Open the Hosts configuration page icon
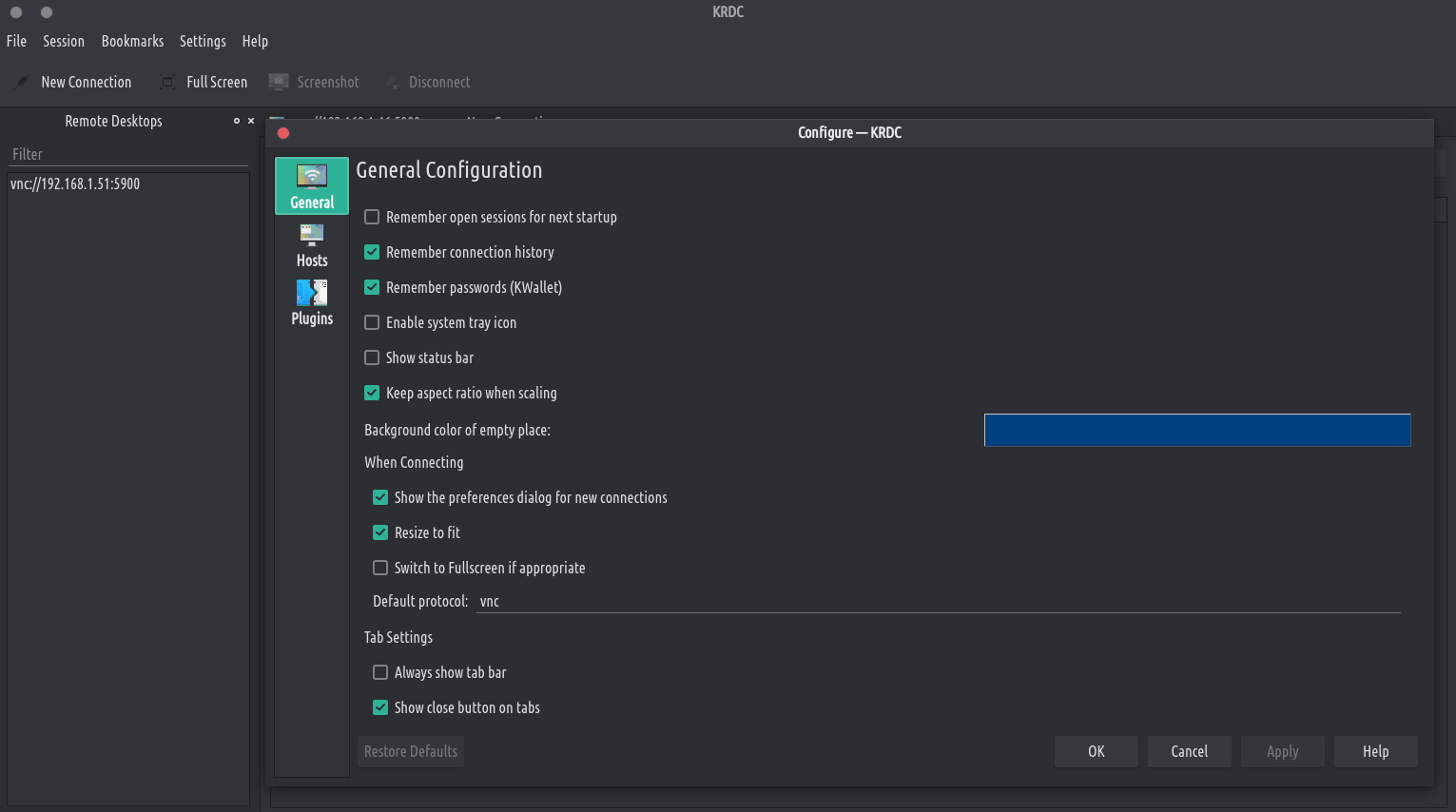Viewport: 1456px width, 812px height. 312,235
